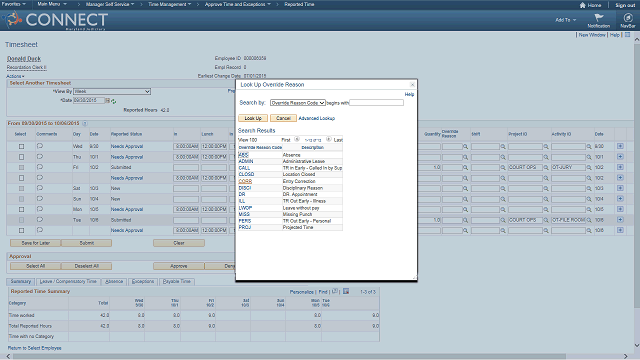Click the Approve button
The width and height of the screenshot is (640, 360).
[179, 266]
